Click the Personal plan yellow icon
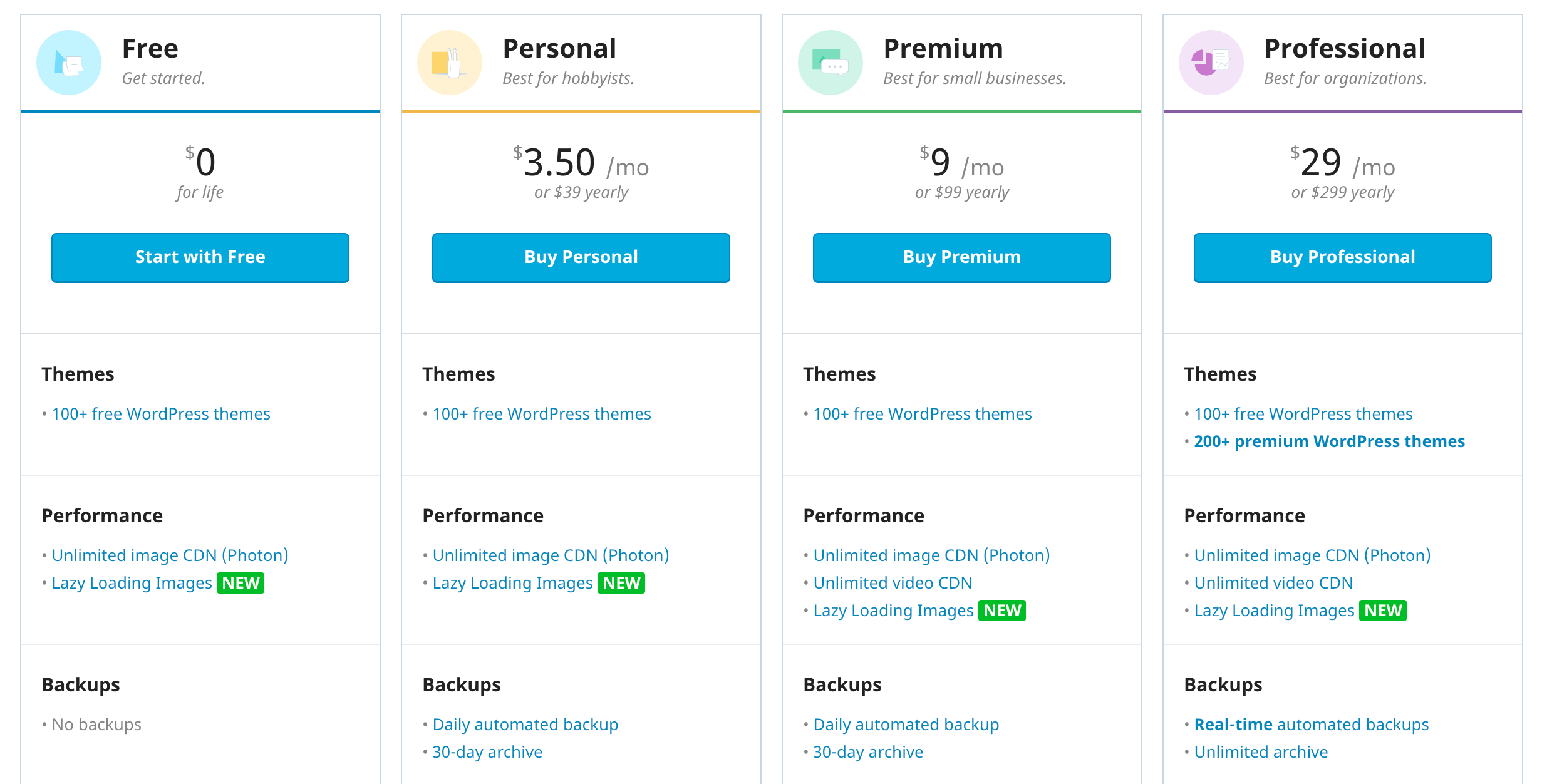Viewport: 1542px width, 784px height. pyautogui.click(x=450, y=63)
